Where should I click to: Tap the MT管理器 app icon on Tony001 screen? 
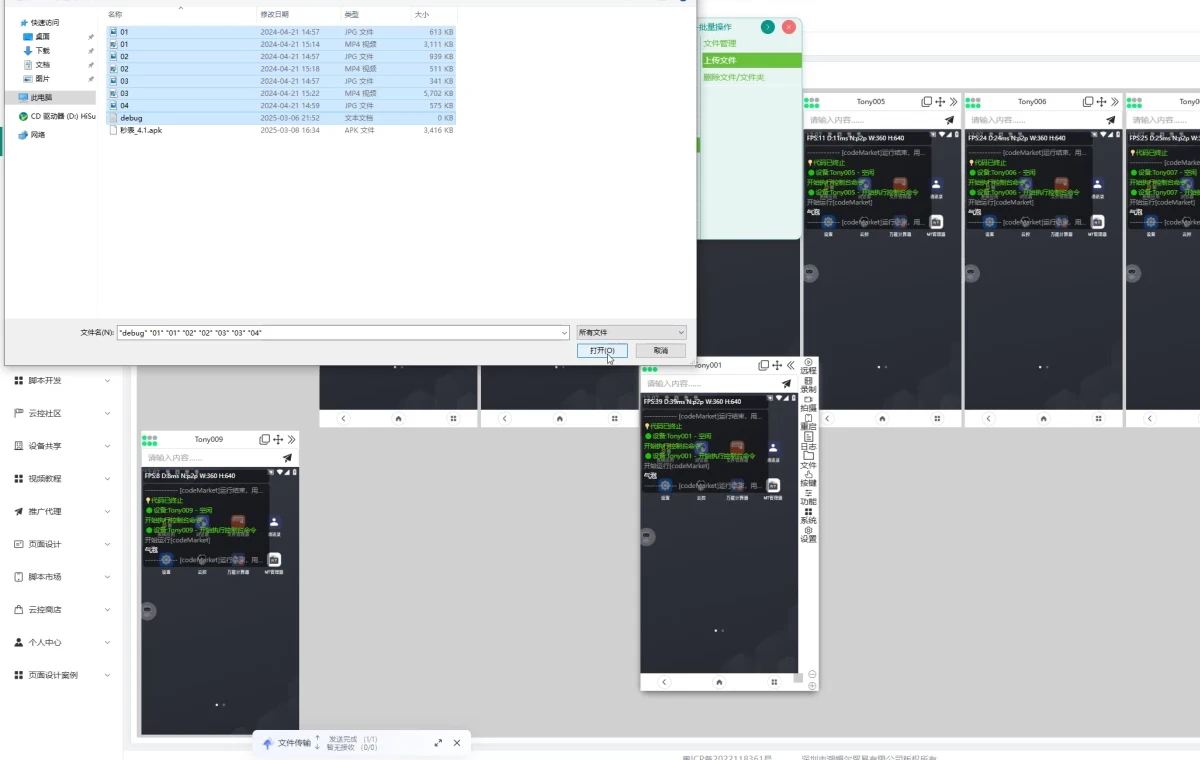click(x=773, y=487)
